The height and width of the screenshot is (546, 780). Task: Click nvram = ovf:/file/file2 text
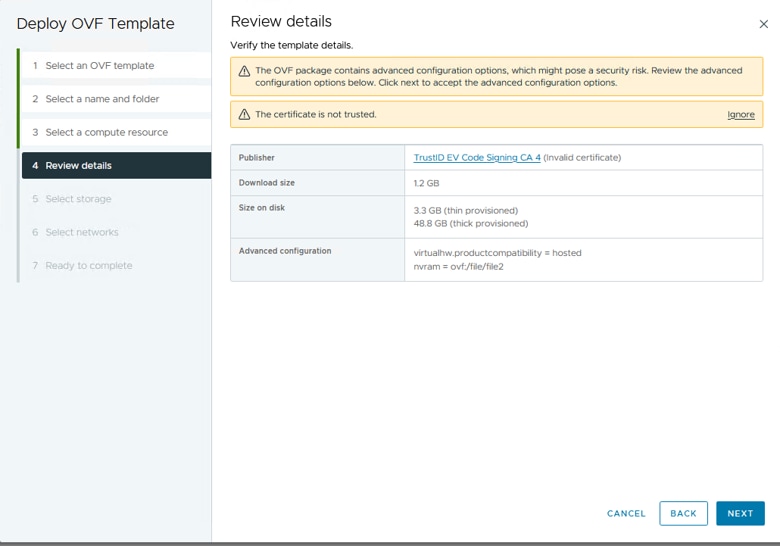pyautogui.click(x=459, y=267)
